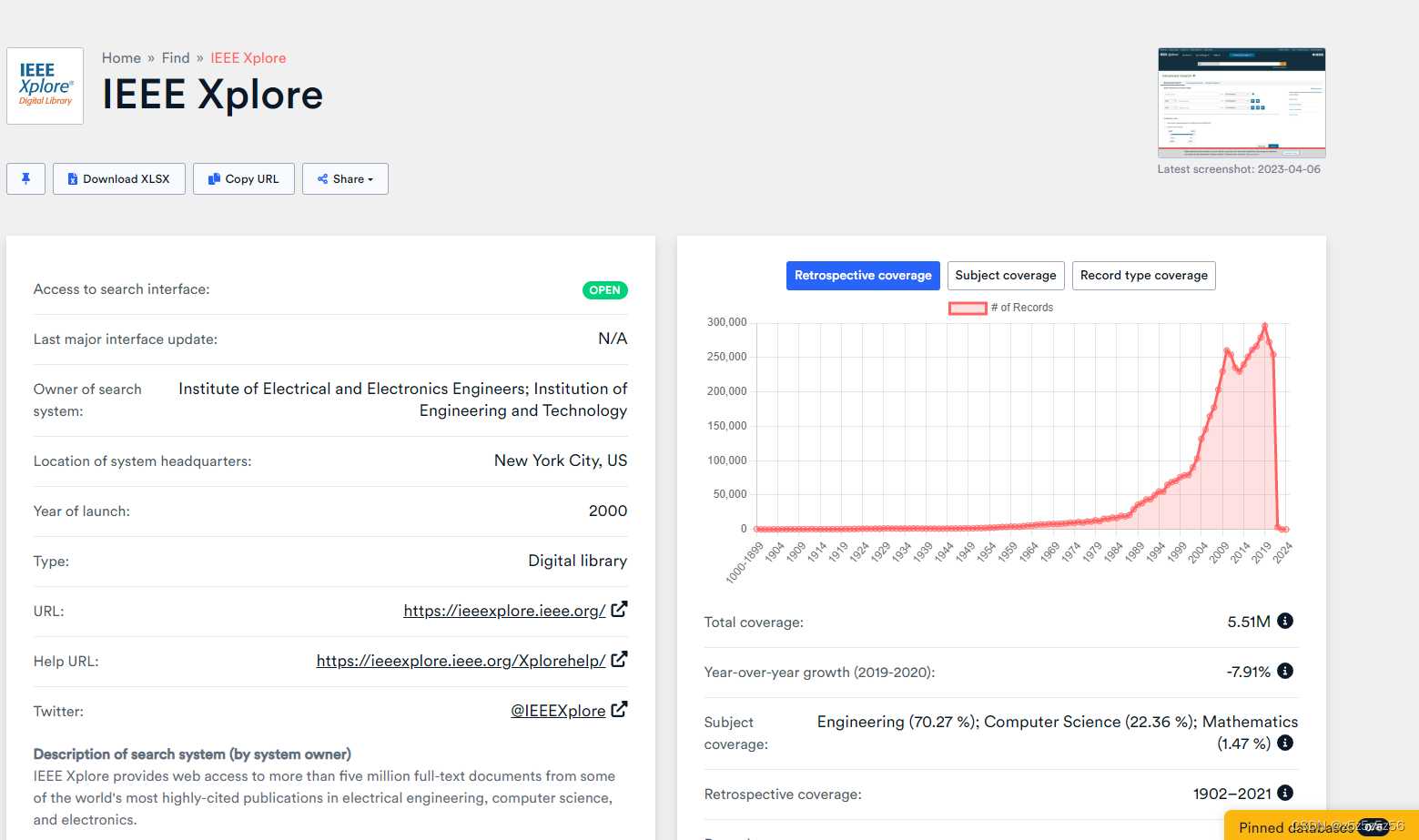1419x840 pixels.
Task: Toggle the '# of Records' legend swatch
Action: pos(968,309)
